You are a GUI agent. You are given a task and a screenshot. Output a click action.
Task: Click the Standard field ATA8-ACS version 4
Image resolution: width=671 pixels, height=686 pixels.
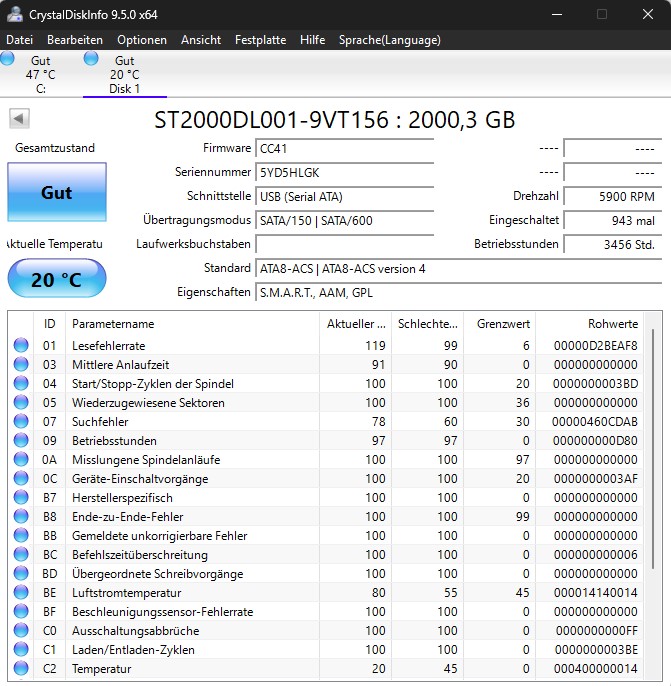[458, 268]
